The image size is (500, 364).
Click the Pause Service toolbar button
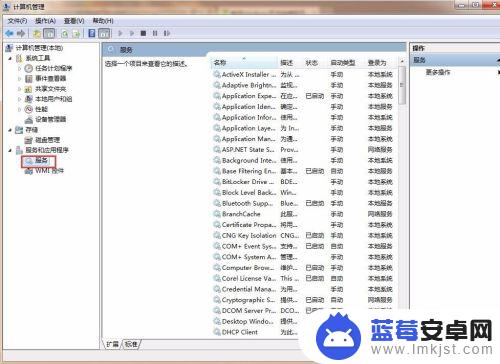(x=155, y=33)
